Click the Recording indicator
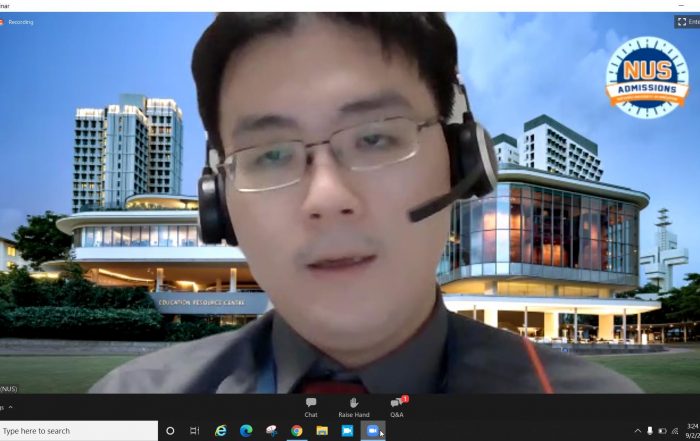700x441 pixels. [17, 22]
